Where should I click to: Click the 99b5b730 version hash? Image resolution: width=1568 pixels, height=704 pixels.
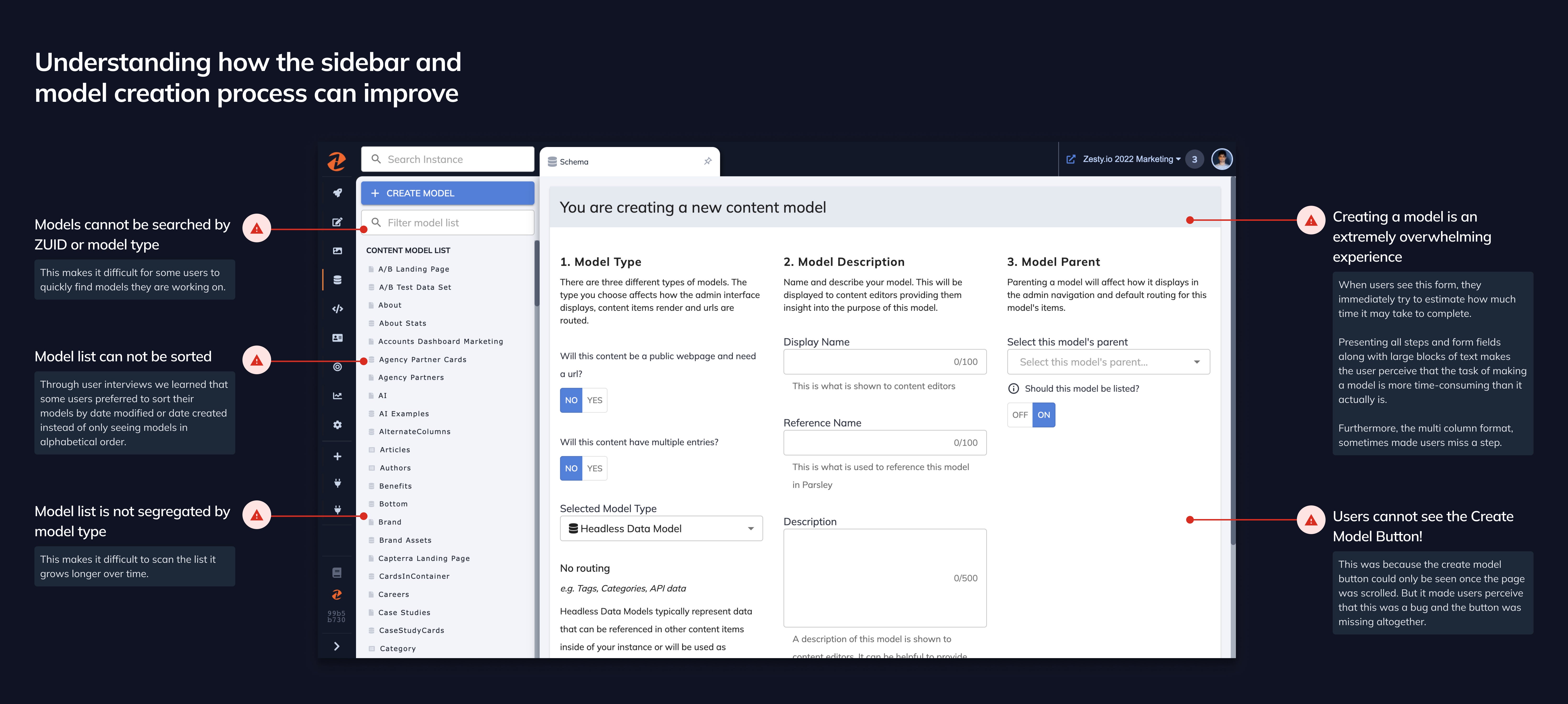pos(337,616)
